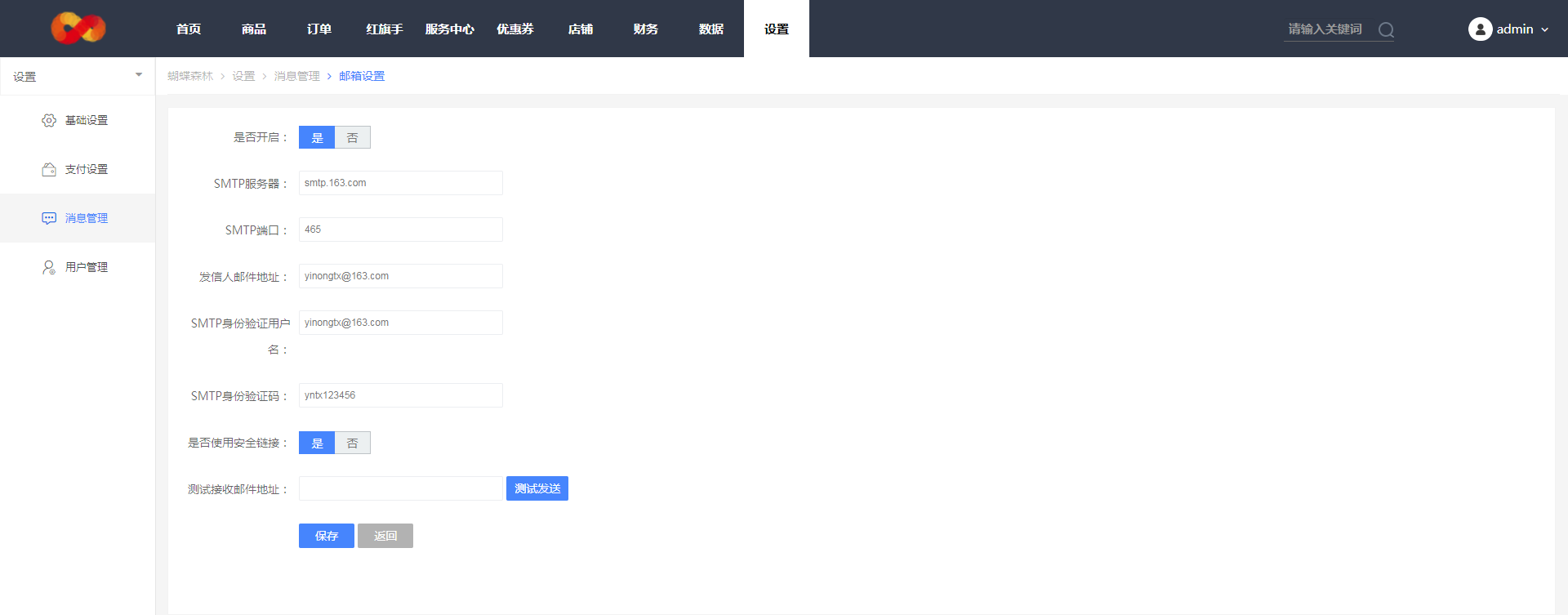Open the 订单 top menu
Screen dimensions: 1568x615
coord(319,29)
